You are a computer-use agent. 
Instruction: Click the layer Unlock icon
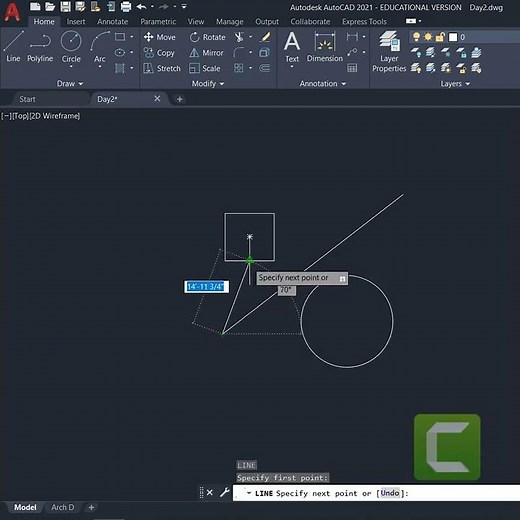point(461,68)
